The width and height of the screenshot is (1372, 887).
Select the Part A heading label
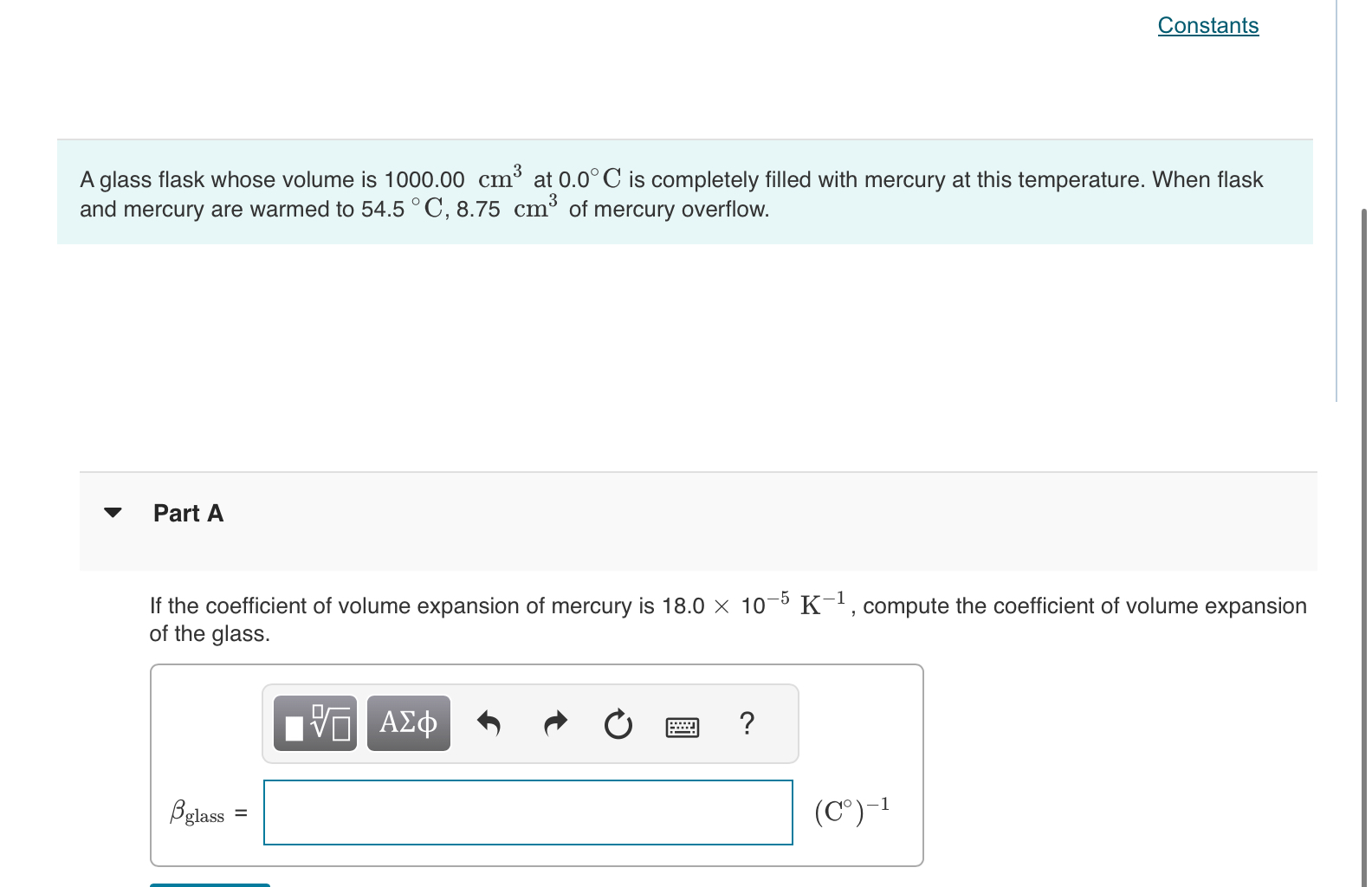tap(188, 513)
